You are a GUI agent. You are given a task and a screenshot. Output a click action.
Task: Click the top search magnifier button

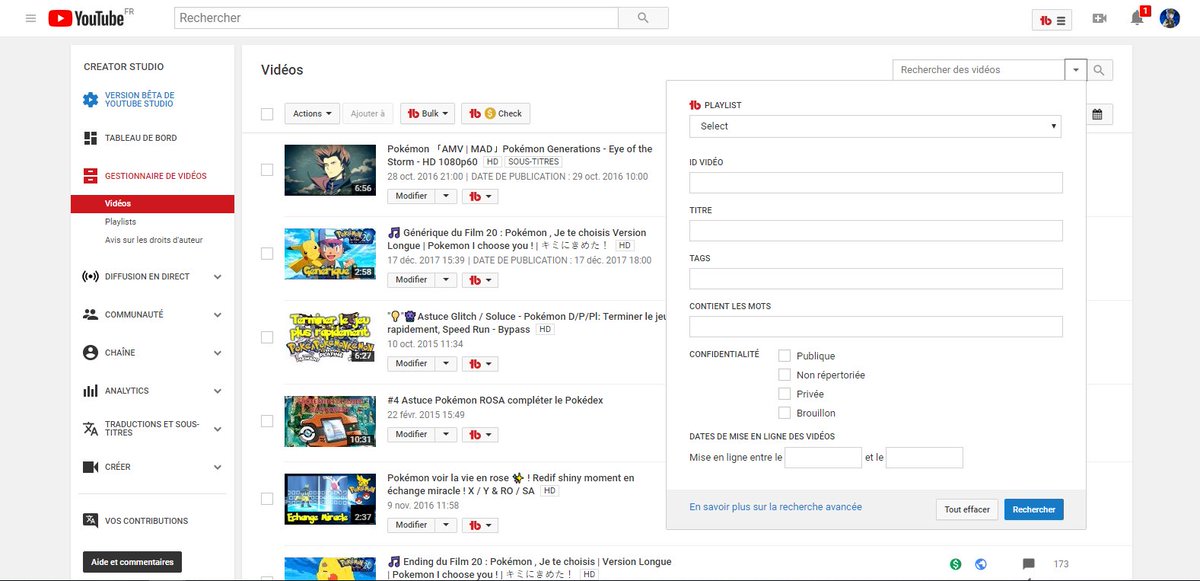pyautogui.click(x=643, y=18)
